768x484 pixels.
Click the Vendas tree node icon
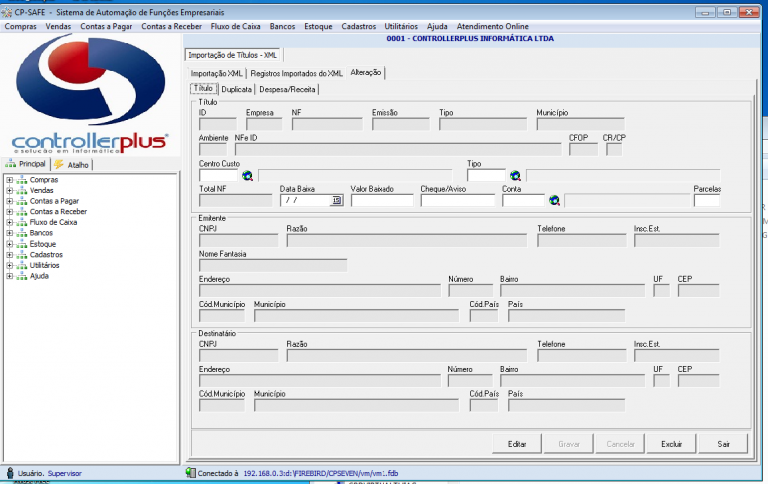click(22, 191)
